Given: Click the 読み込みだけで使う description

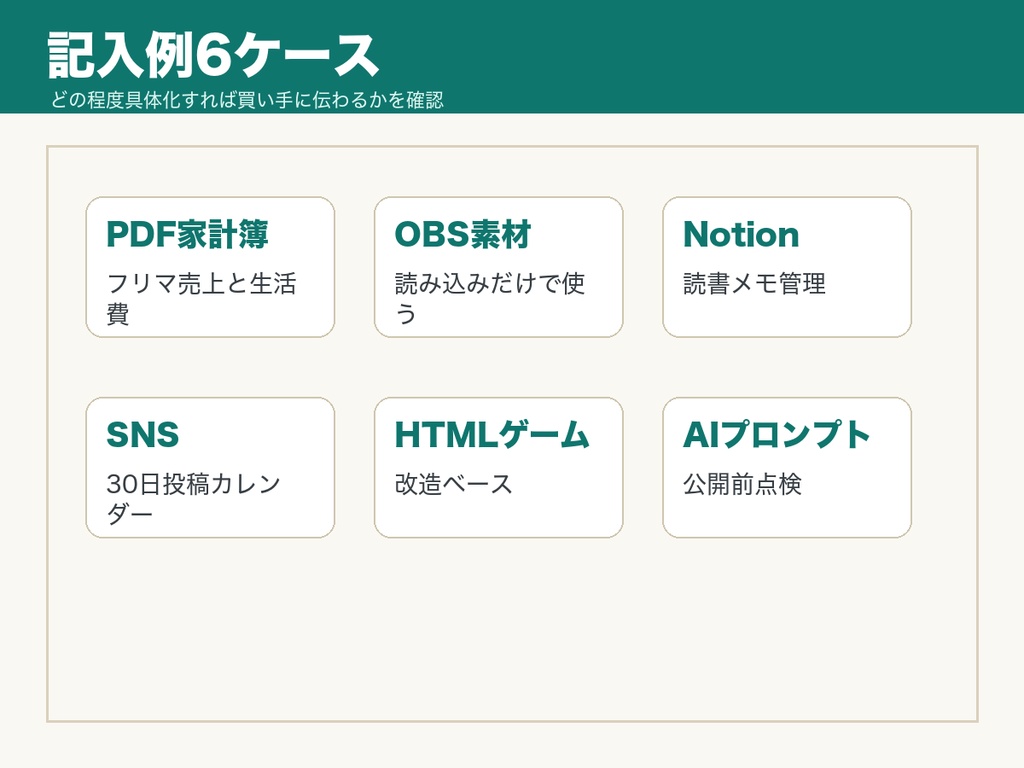Looking at the screenshot, I should 490,298.
